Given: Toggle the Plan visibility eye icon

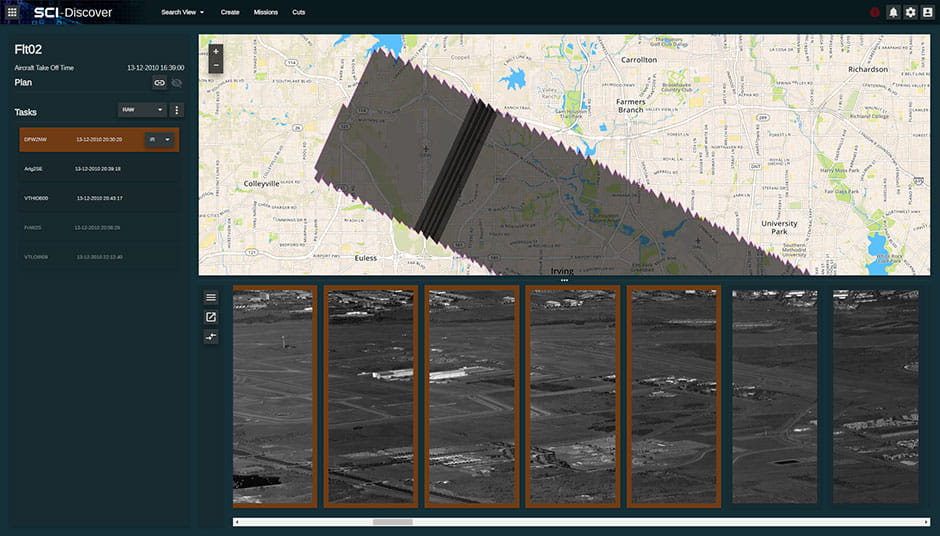Looking at the screenshot, I should click(x=177, y=83).
